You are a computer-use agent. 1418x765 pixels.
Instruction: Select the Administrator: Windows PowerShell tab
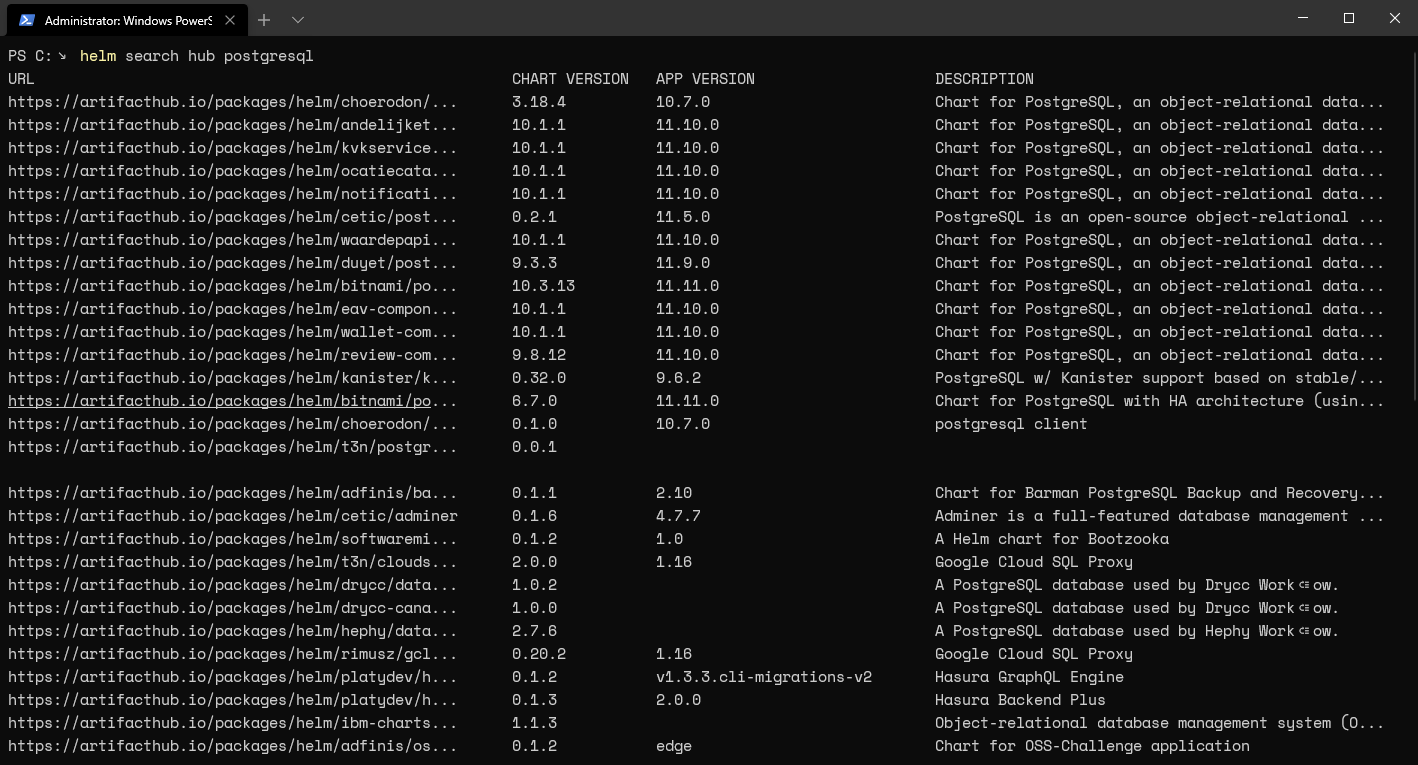click(127, 20)
